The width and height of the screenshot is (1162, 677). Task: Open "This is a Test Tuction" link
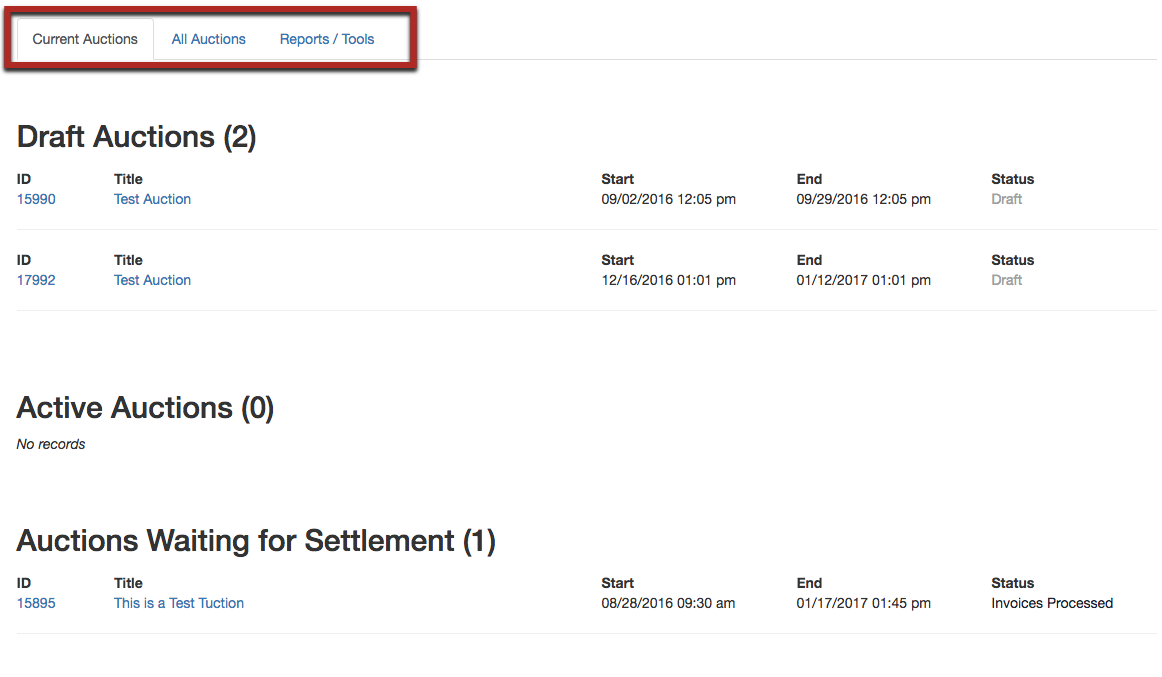[x=179, y=603]
